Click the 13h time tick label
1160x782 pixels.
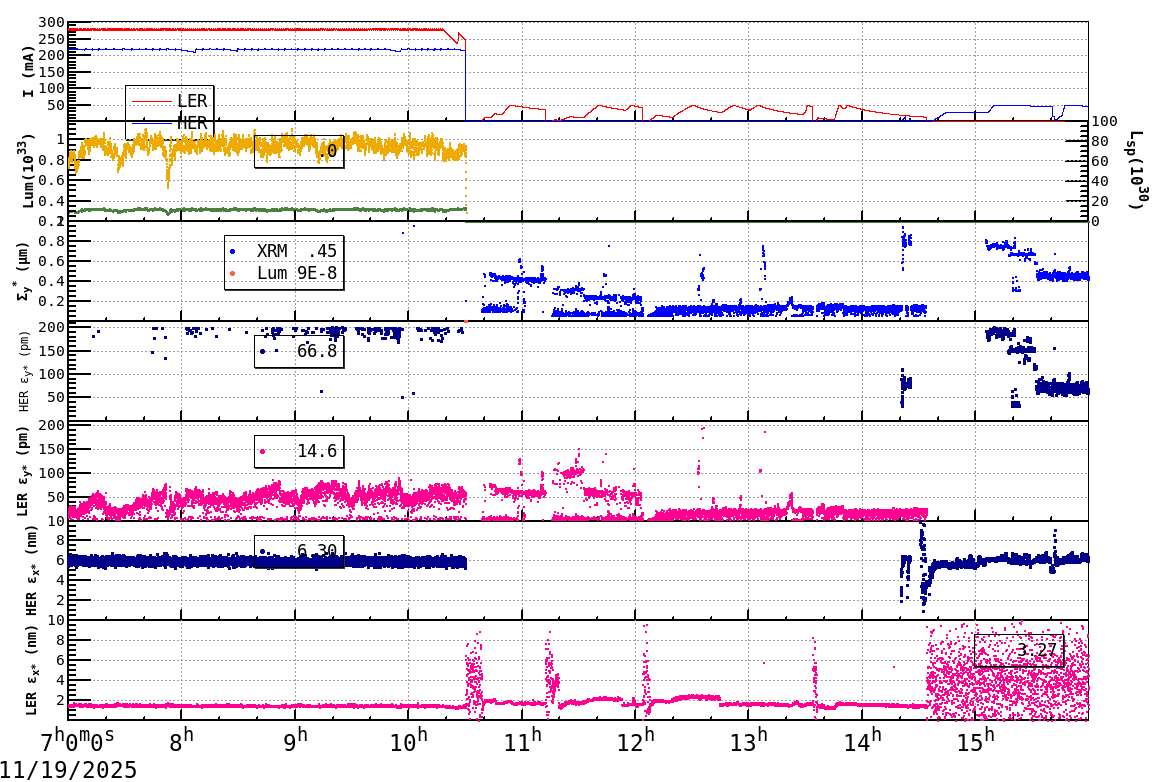coord(749,740)
